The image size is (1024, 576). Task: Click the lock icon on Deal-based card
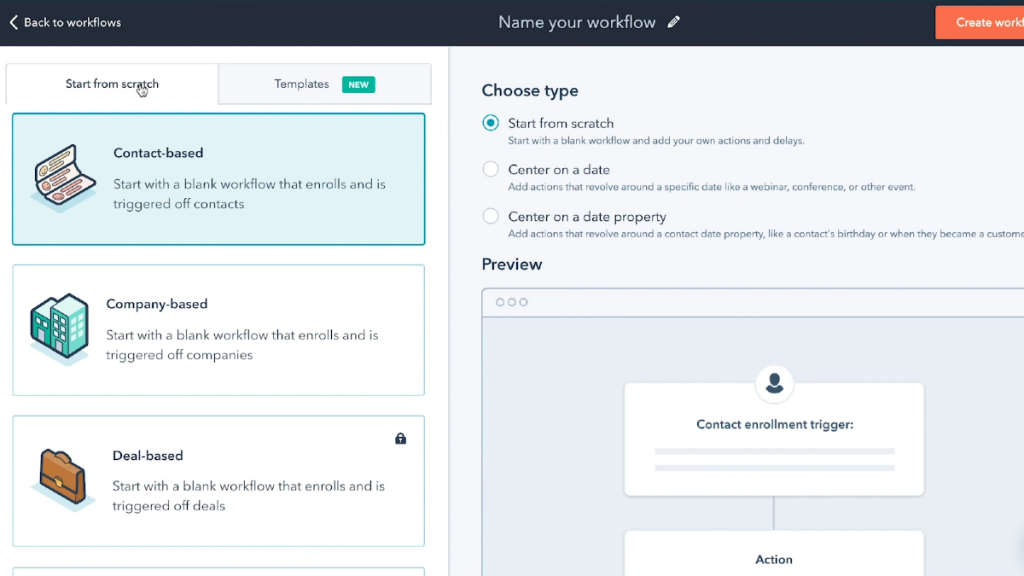tap(400, 438)
